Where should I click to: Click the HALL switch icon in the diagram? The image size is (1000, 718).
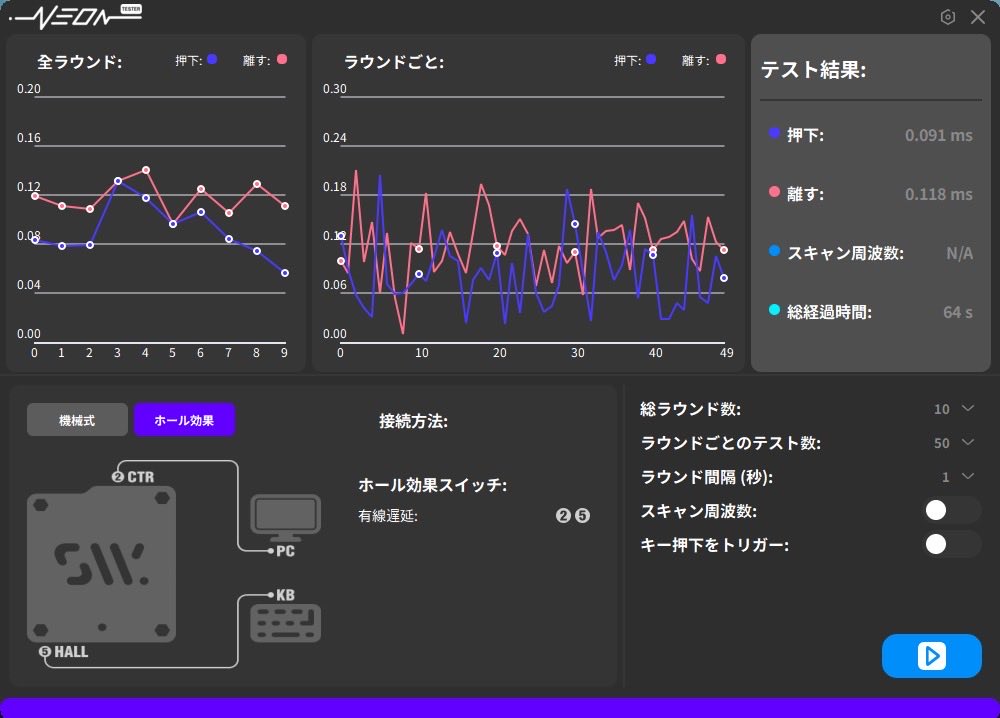pos(100,565)
